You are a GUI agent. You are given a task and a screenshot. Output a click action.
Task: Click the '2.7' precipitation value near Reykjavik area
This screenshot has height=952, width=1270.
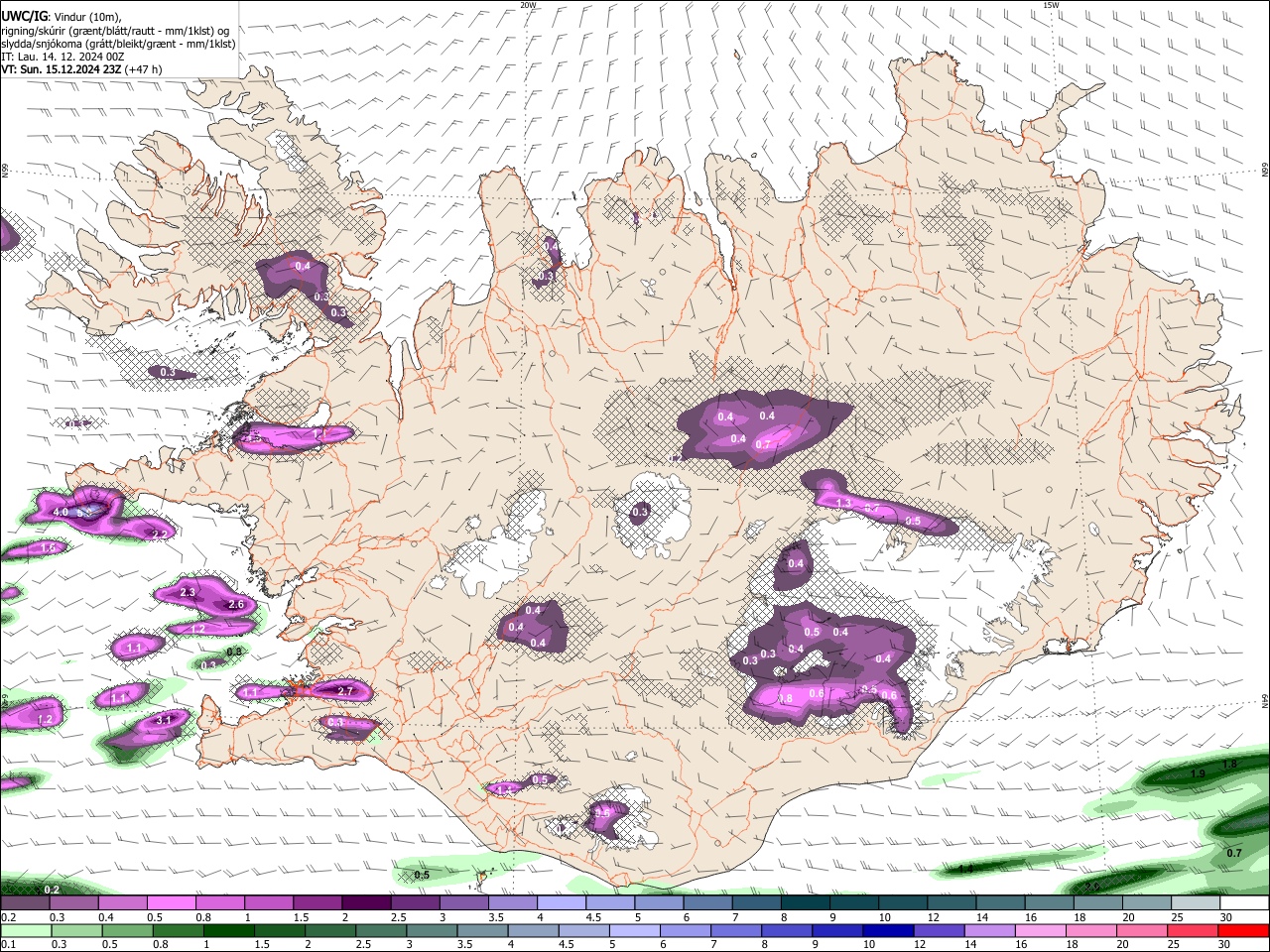coord(346,690)
